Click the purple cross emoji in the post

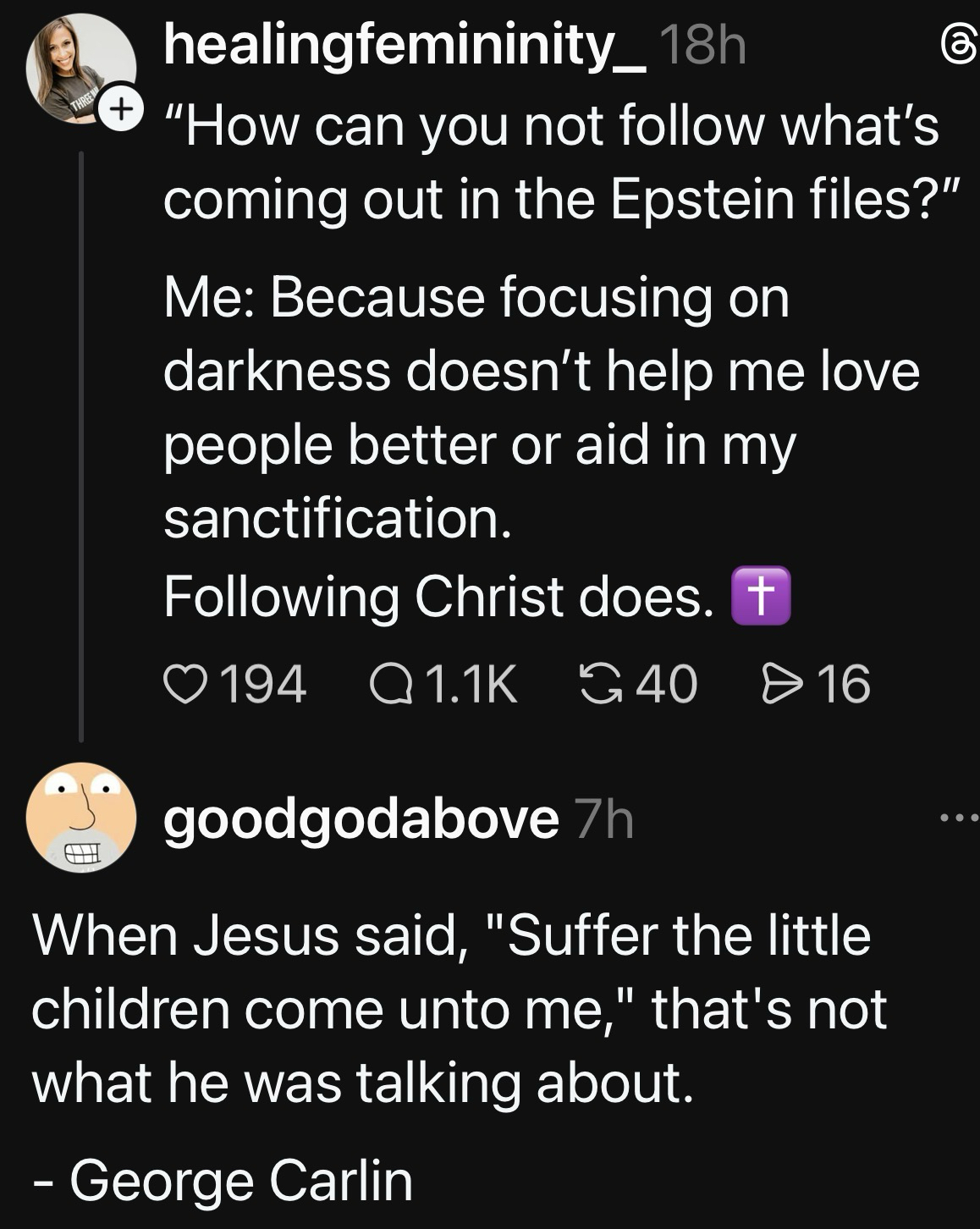coord(760,597)
